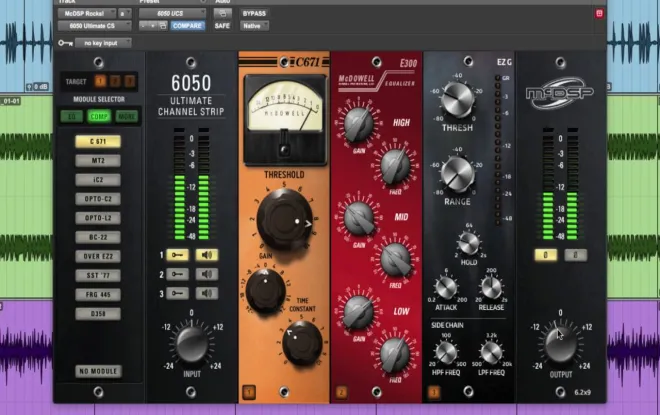Screen dimensions: 660x415
Task: Select the BC-22 module
Action: coord(98,237)
